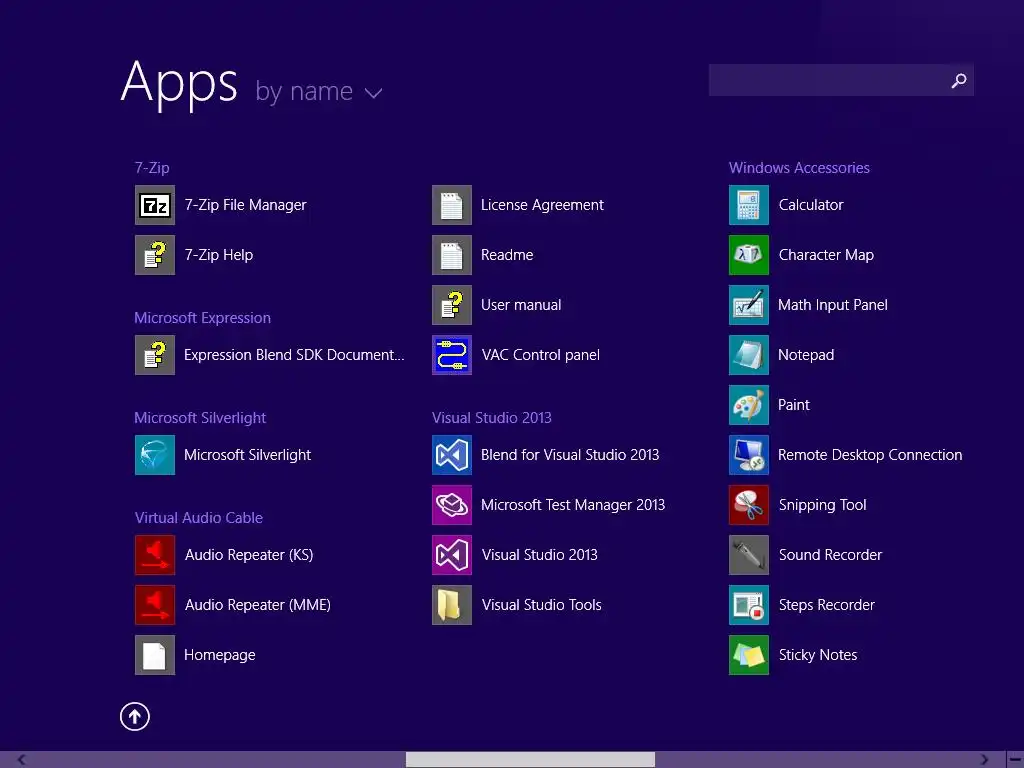Click the horizontal scrollbar thumb

click(x=530, y=760)
